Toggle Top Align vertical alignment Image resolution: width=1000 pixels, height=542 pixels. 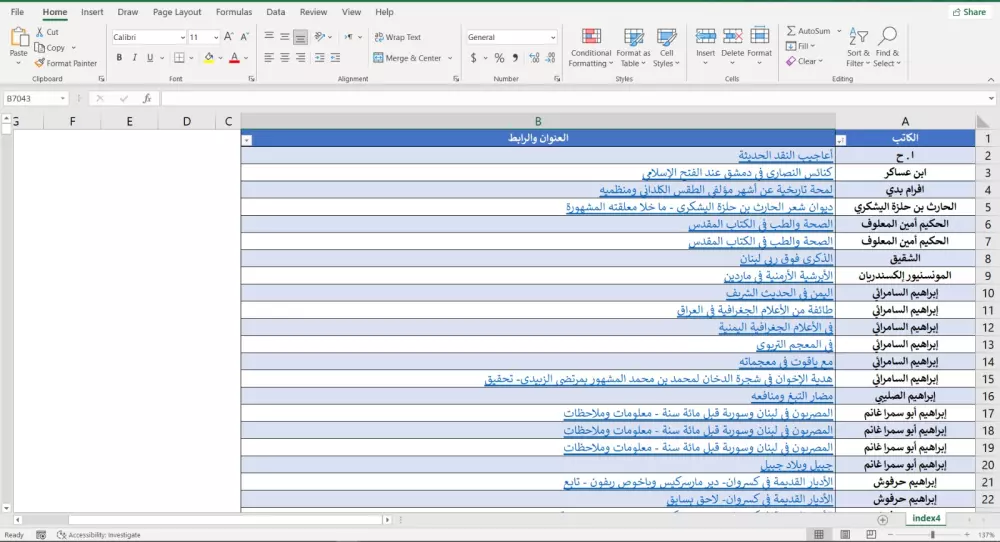[268, 37]
